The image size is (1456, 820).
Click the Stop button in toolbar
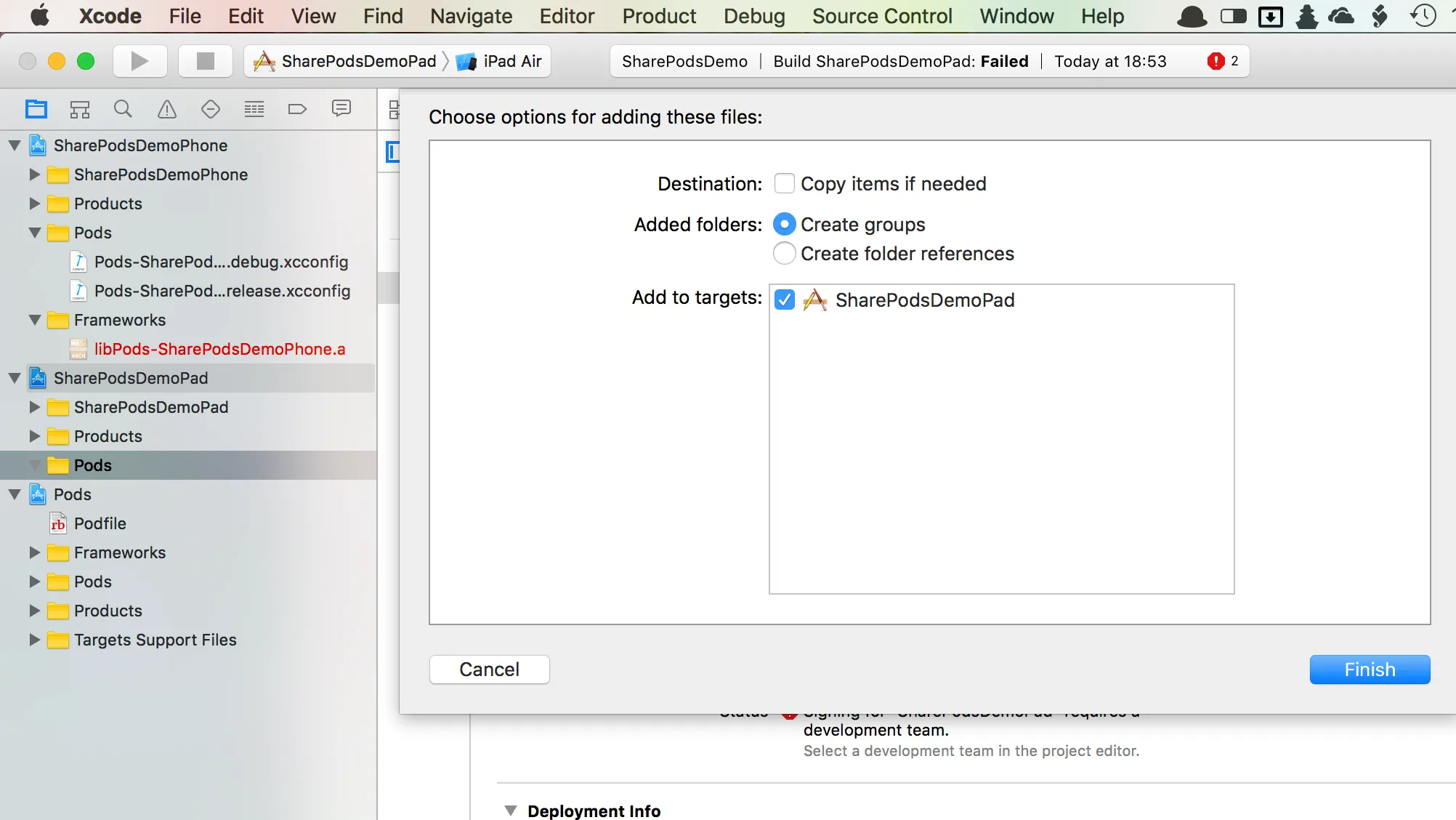pyautogui.click(x=206, y=61)
